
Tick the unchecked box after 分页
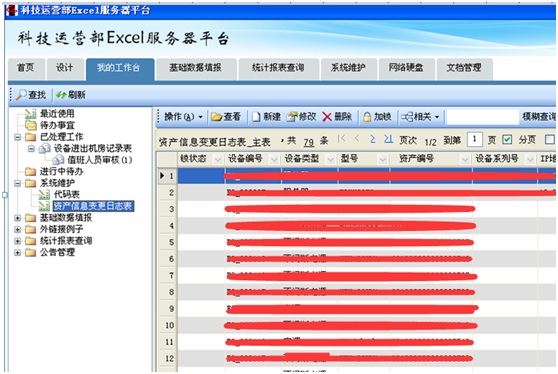tap(549, 139)
